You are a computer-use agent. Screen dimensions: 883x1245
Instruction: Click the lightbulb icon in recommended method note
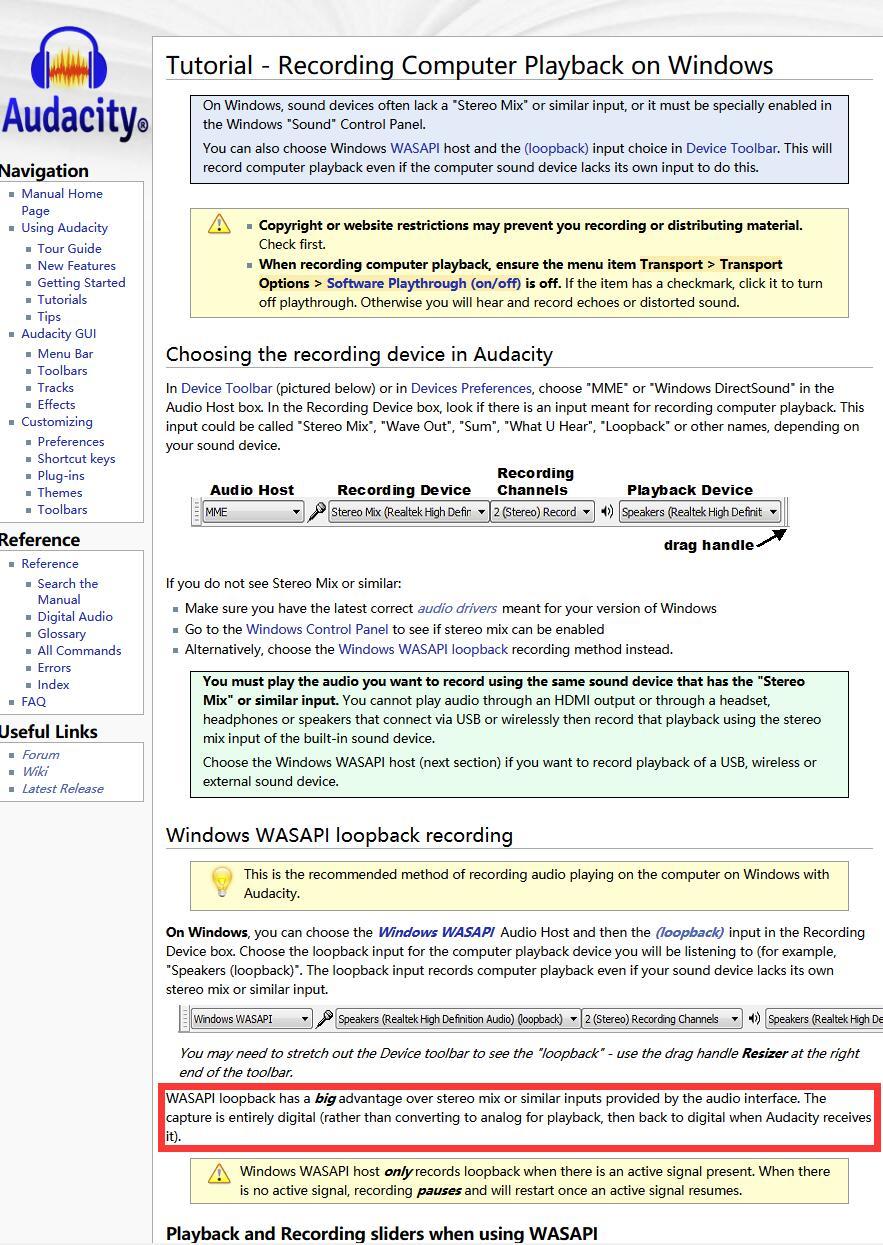point(222,882)
